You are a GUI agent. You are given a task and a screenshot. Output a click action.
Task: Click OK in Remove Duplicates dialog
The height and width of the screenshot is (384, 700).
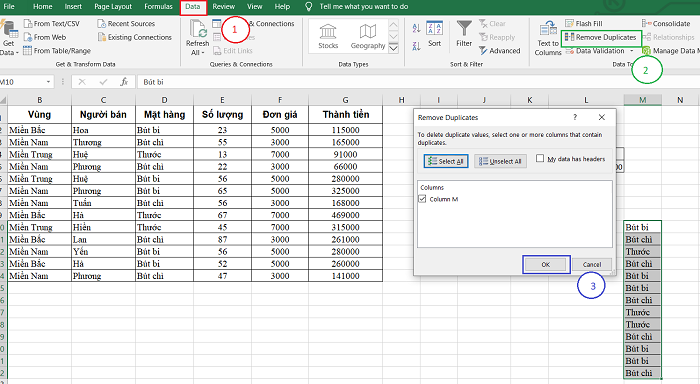pos(546,264)
